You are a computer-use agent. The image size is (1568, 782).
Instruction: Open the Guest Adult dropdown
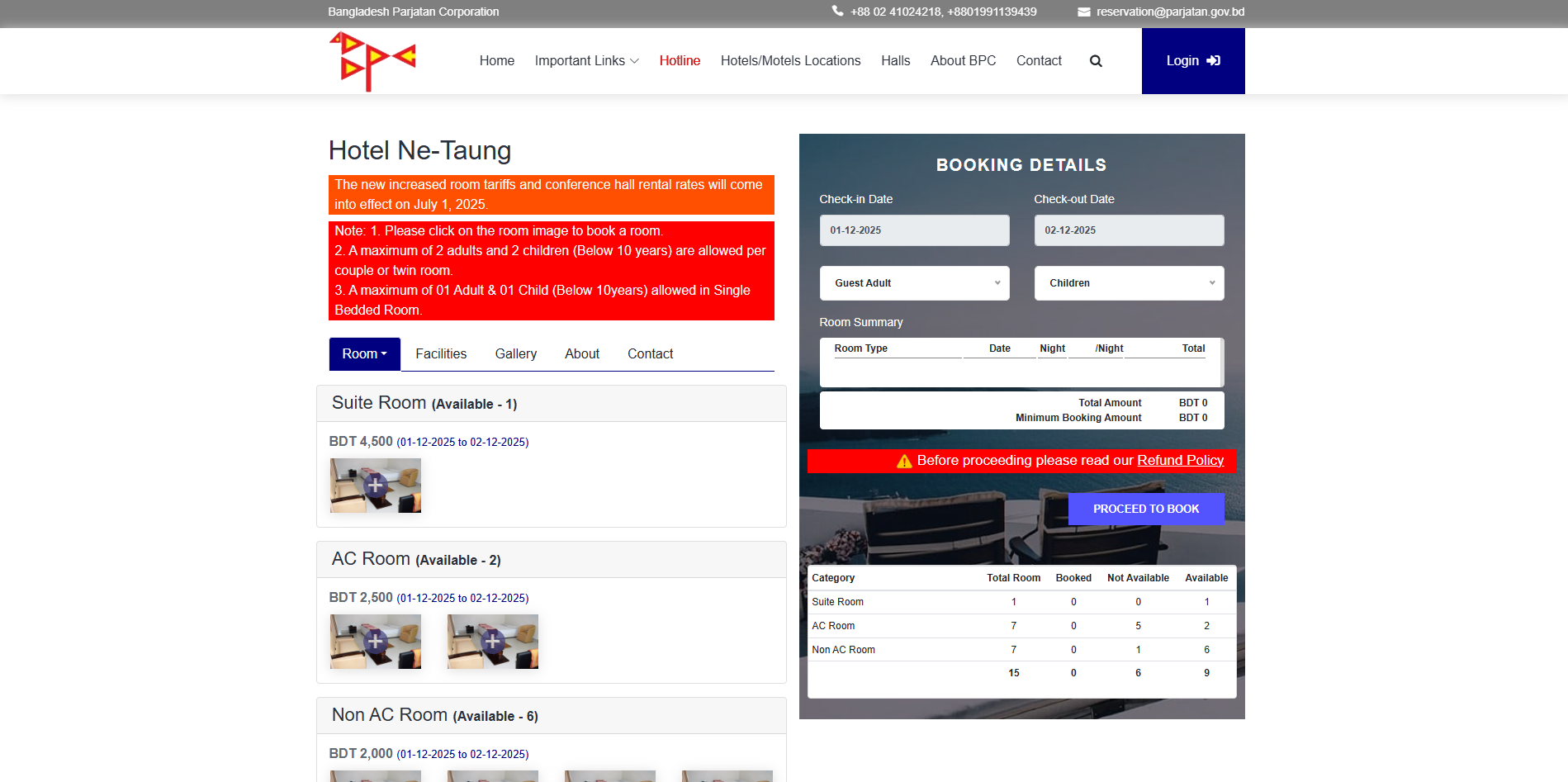pos(914,283)
